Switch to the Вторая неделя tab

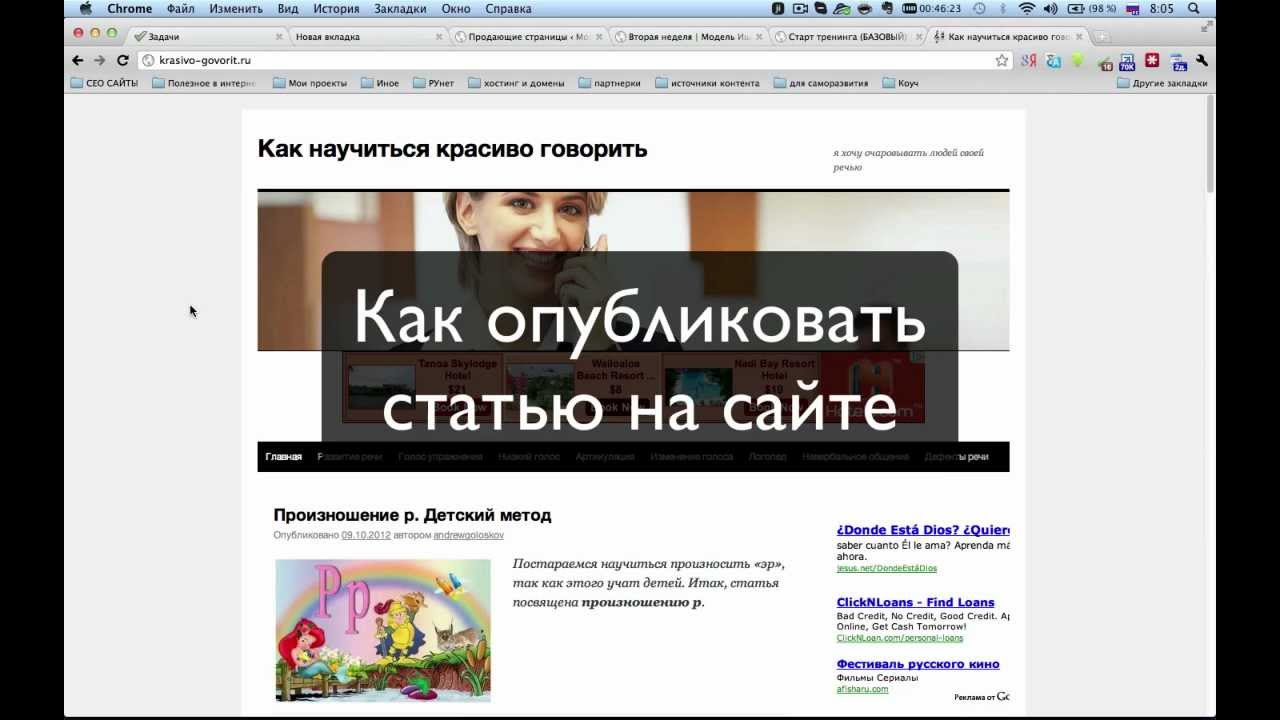[686, 37]
